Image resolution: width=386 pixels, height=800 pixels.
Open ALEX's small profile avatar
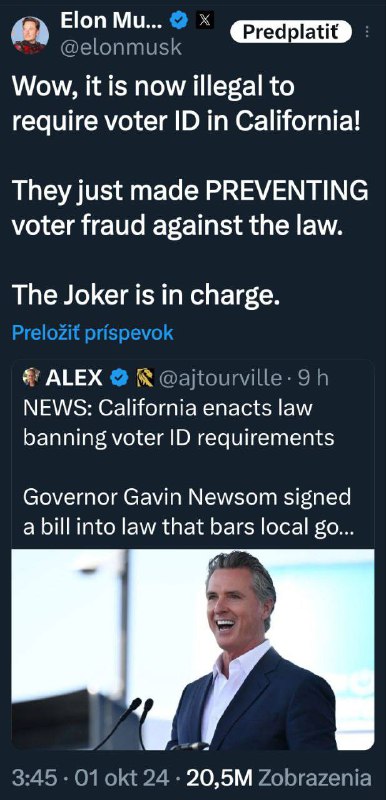[x=32, y=377]
